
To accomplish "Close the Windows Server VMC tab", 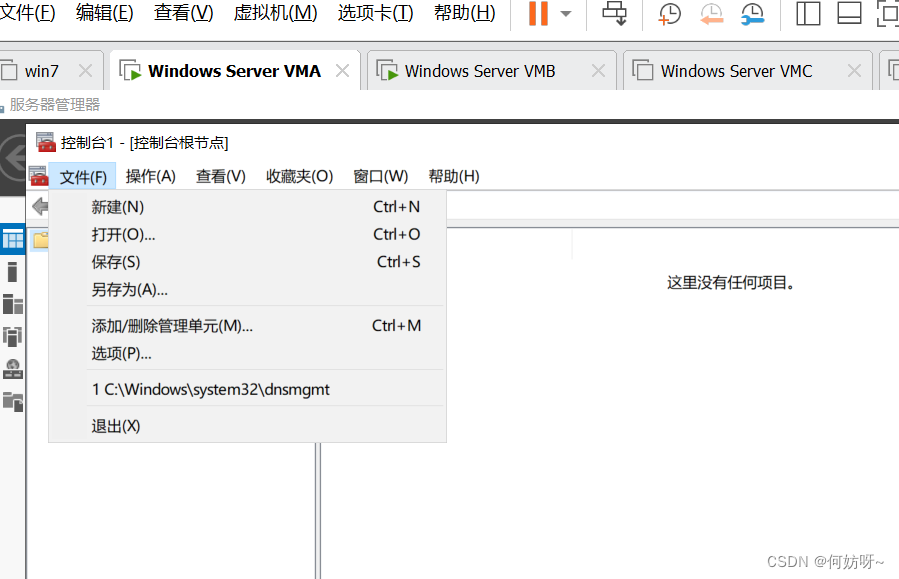I will tap(854, 71).
